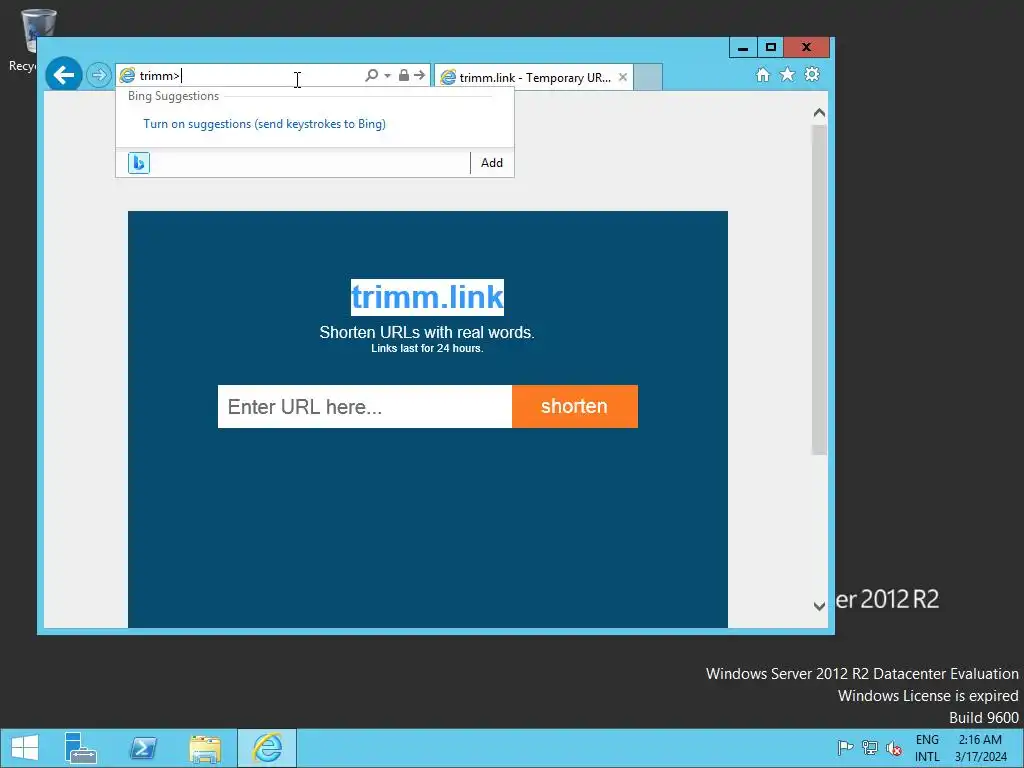Screen dimensions: 1024x768
Task: Click scrollbar down arrow in browser
Action: [x=819, y=606]
